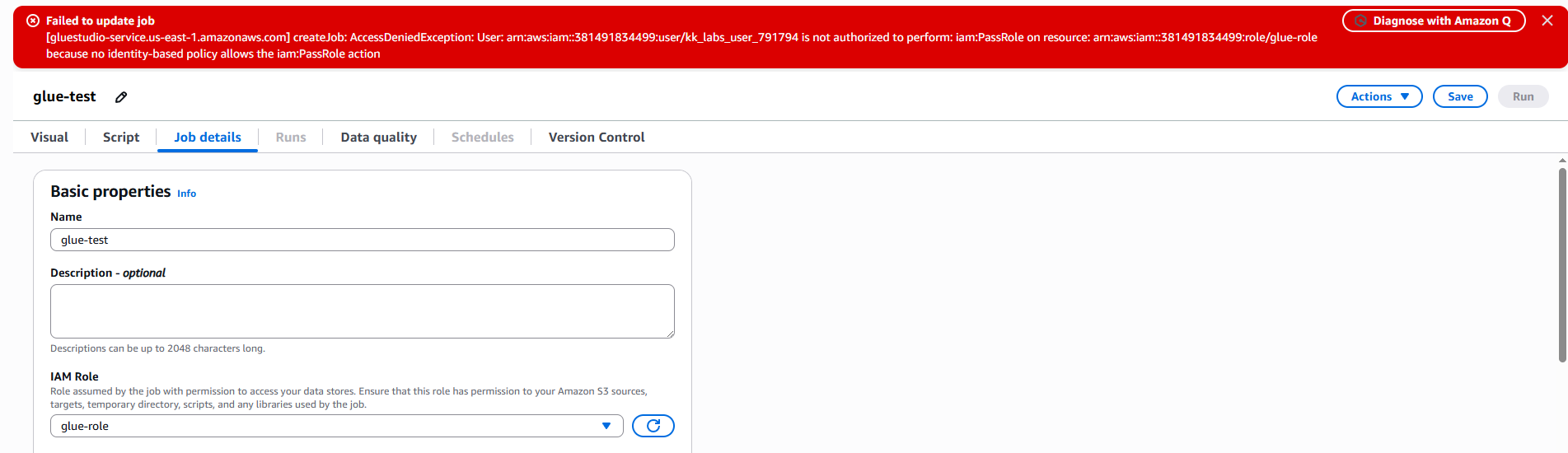Image resolution: width=1568 pixels, height=453 pixels.
Task: Click the pencil icon to rename glue-test
Action: (x=121, y=97)
